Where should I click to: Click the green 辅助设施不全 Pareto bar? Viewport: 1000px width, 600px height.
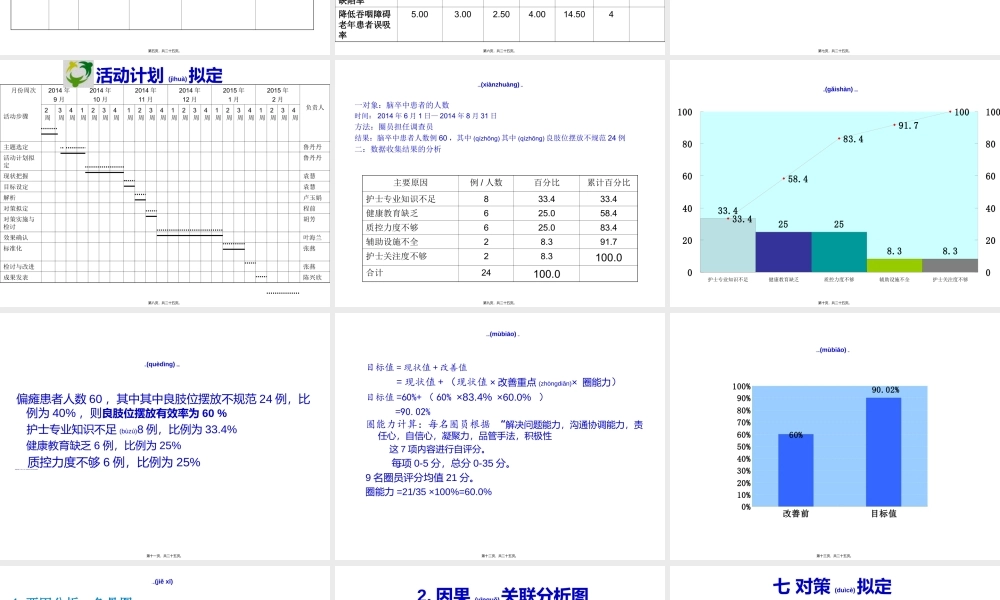894,266
